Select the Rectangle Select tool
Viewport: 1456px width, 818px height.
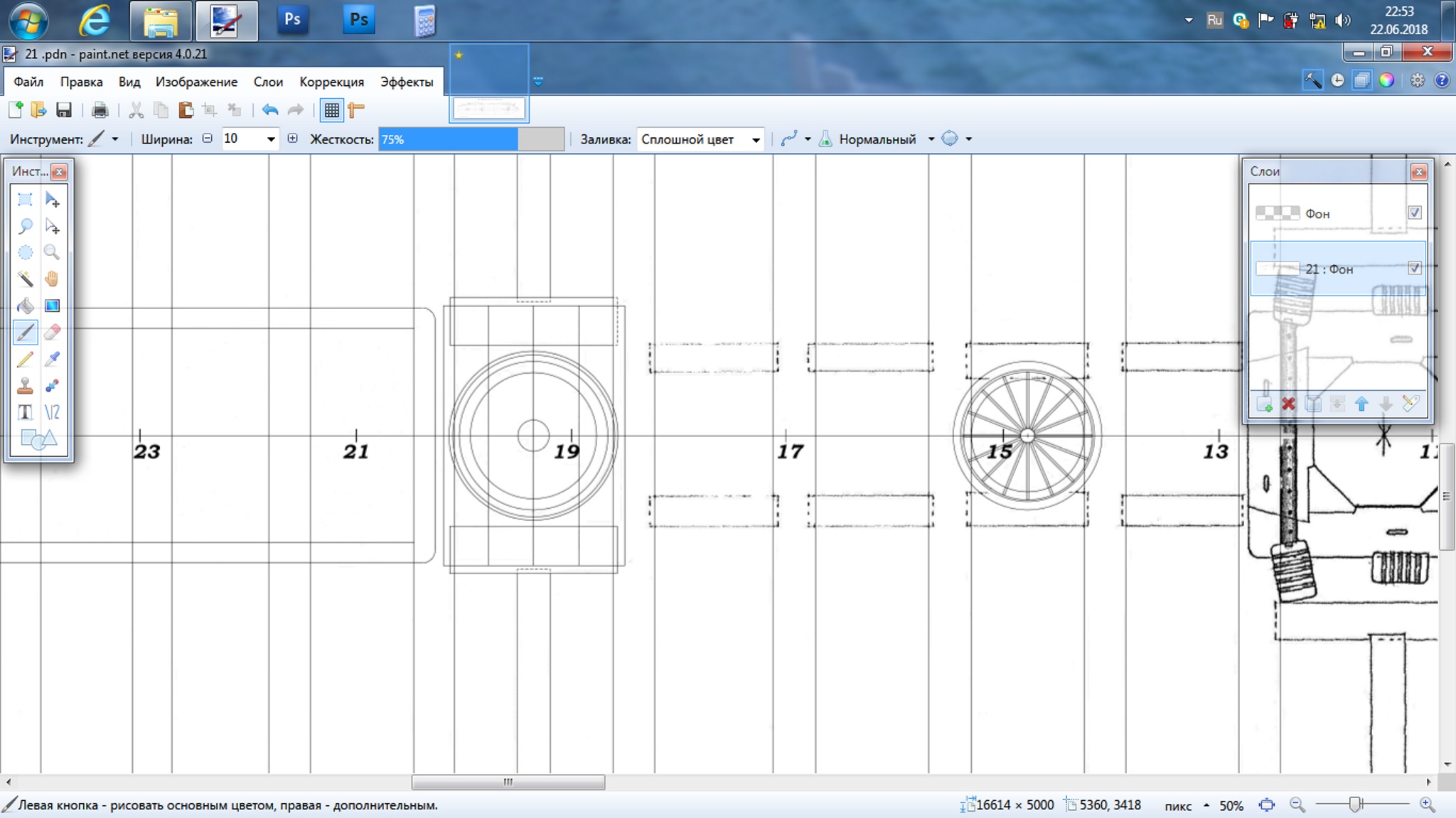[25, 200]
